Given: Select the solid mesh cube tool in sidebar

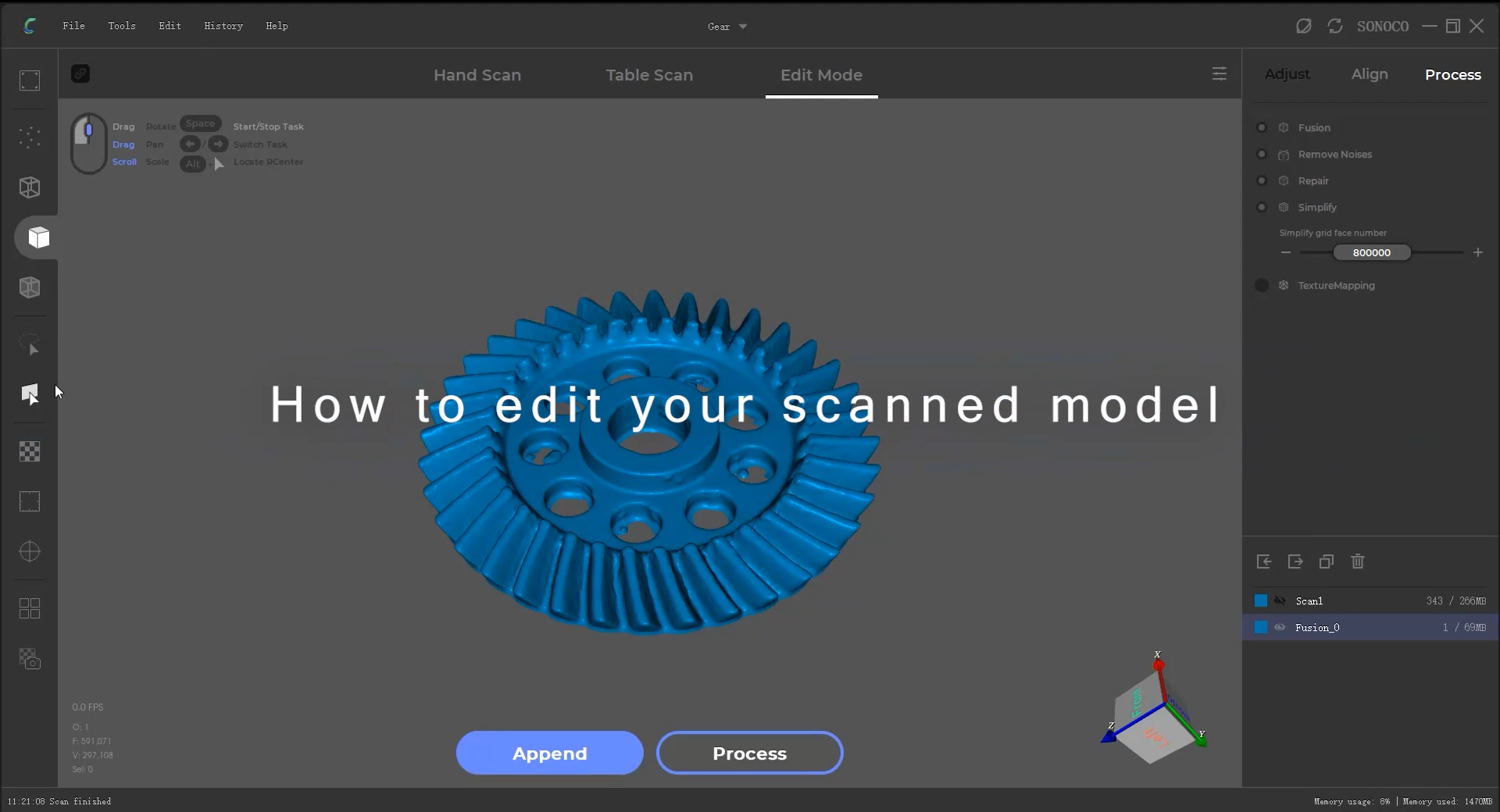Looking at the screenshot, I should 37,238.
